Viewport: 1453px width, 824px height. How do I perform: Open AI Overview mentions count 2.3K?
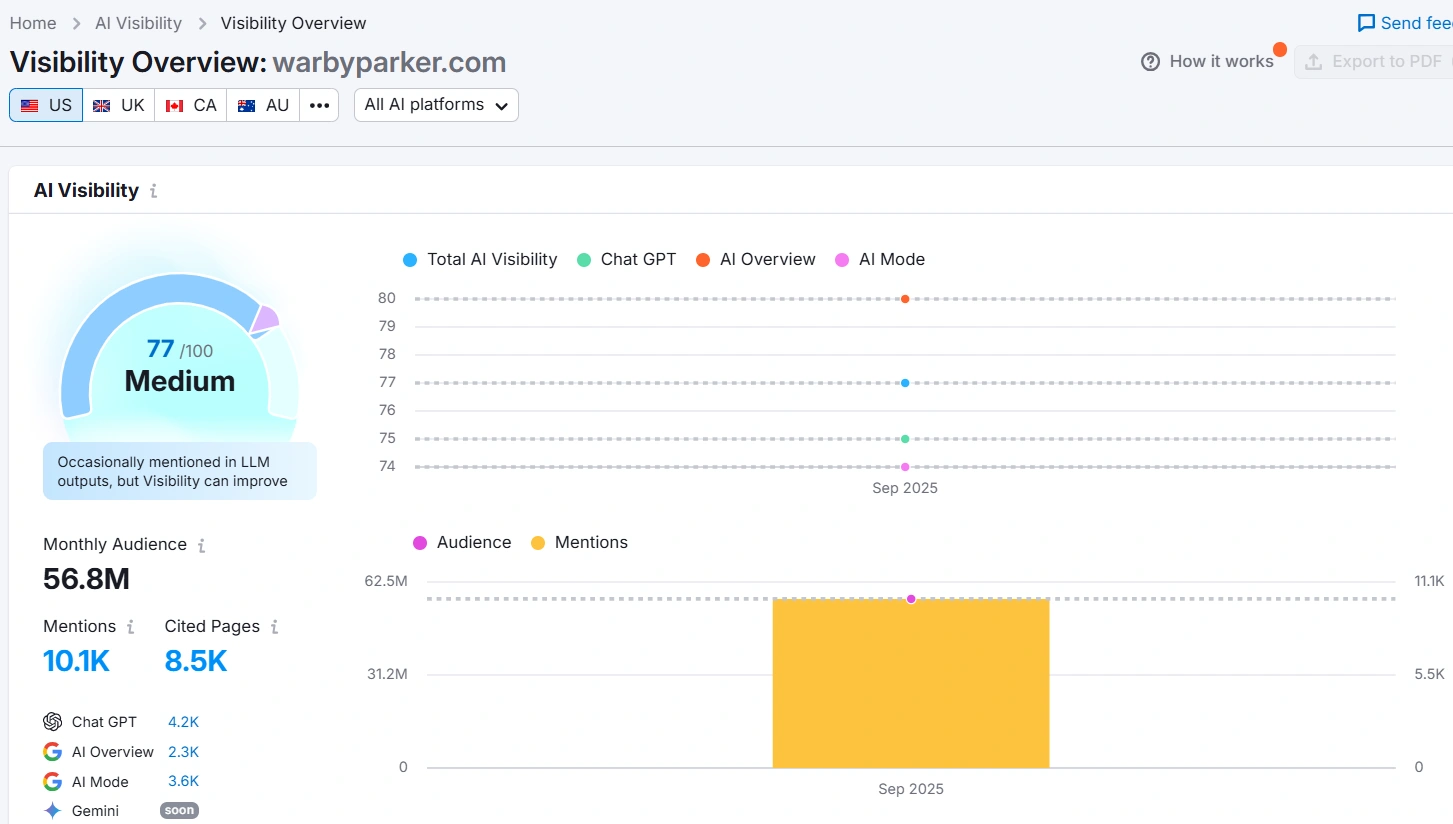[184, 752]
